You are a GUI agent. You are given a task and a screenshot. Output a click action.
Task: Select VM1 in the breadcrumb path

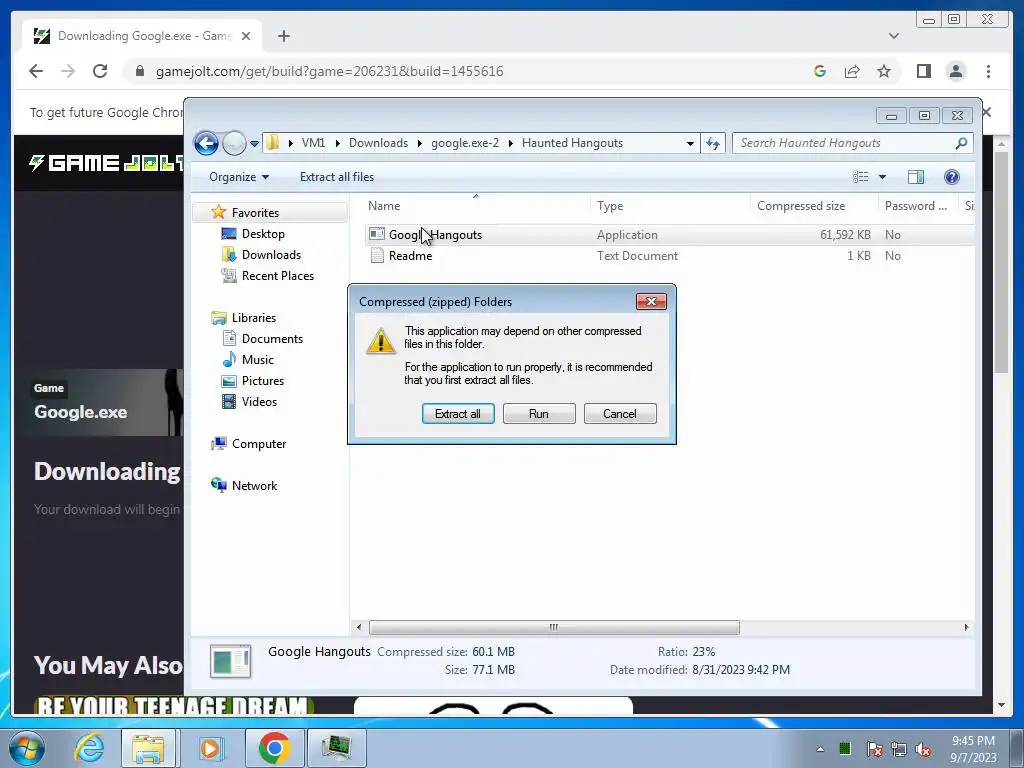click(x=313, y=143)
